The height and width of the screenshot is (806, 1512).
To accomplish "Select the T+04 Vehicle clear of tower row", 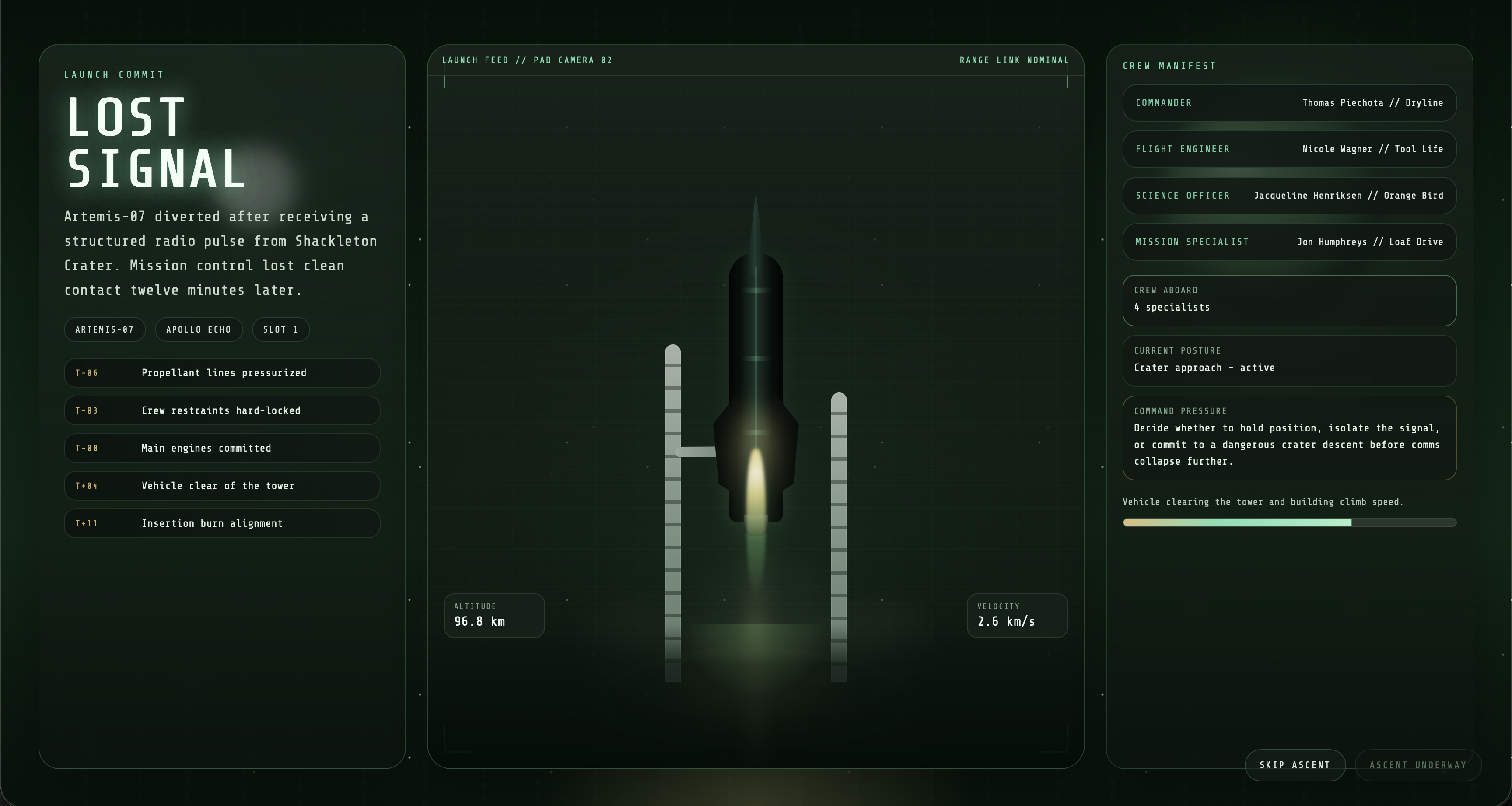I will coord(222,485).
